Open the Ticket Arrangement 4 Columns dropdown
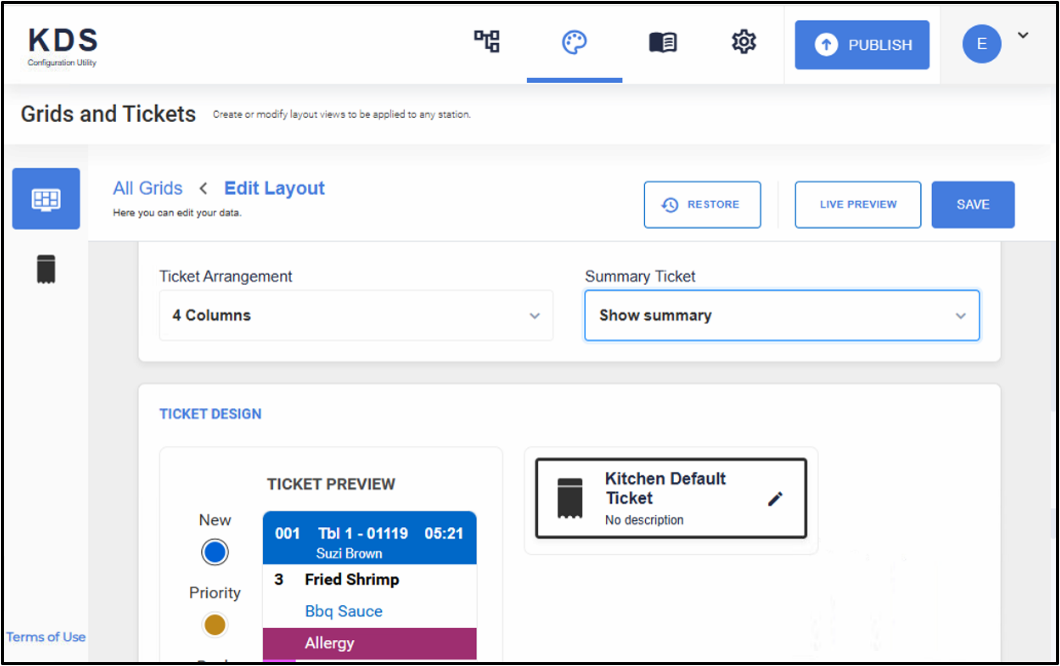This screenshot has height=666, width=1060. tap(356, 316)
